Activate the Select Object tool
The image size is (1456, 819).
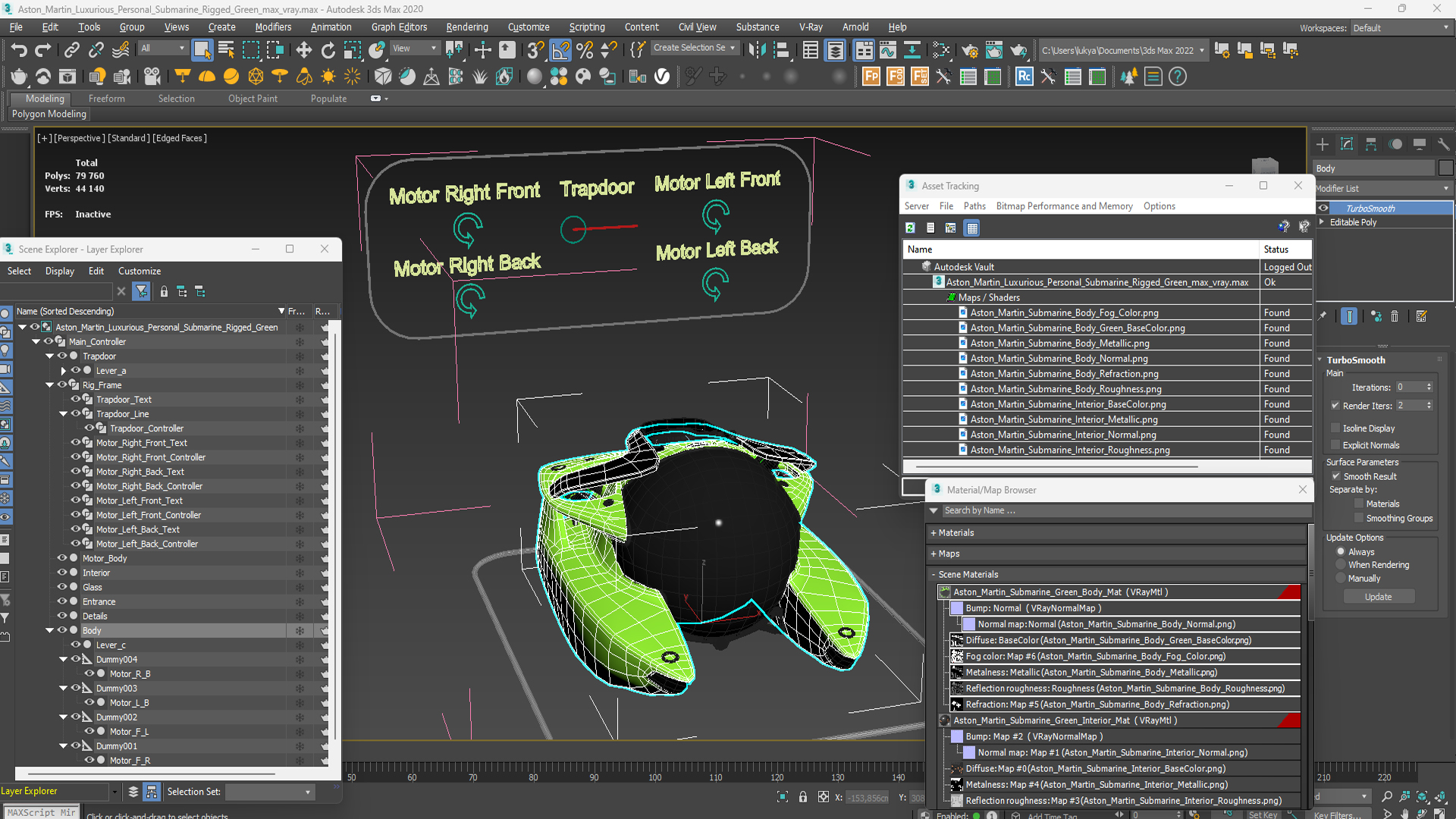point(202,50)
